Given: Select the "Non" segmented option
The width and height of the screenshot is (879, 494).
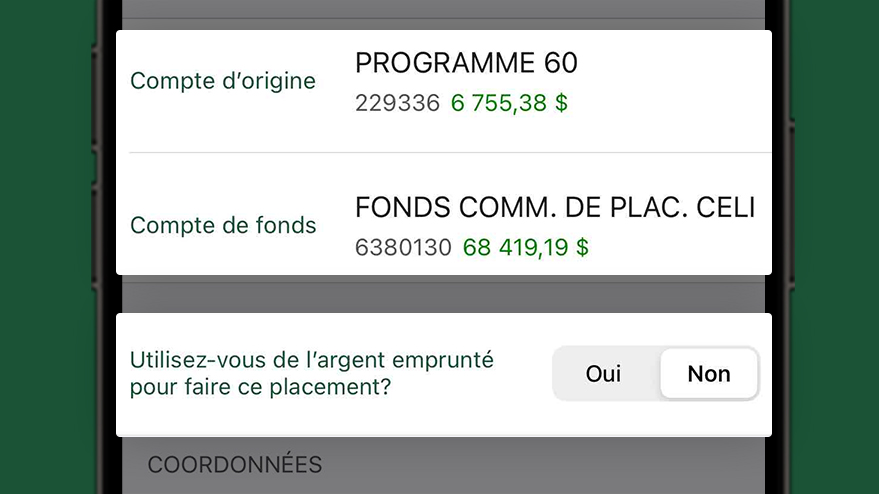Looking at the screenshot, I should (x=709, y=373).
